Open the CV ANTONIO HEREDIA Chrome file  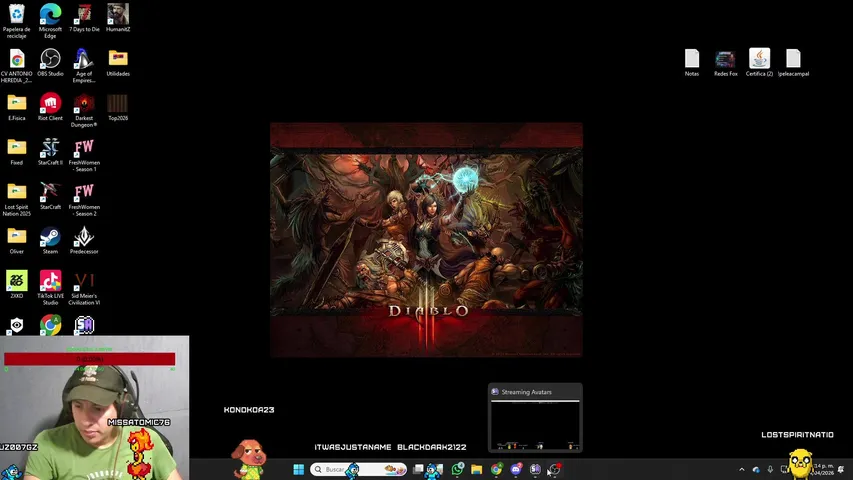[17, 65]
